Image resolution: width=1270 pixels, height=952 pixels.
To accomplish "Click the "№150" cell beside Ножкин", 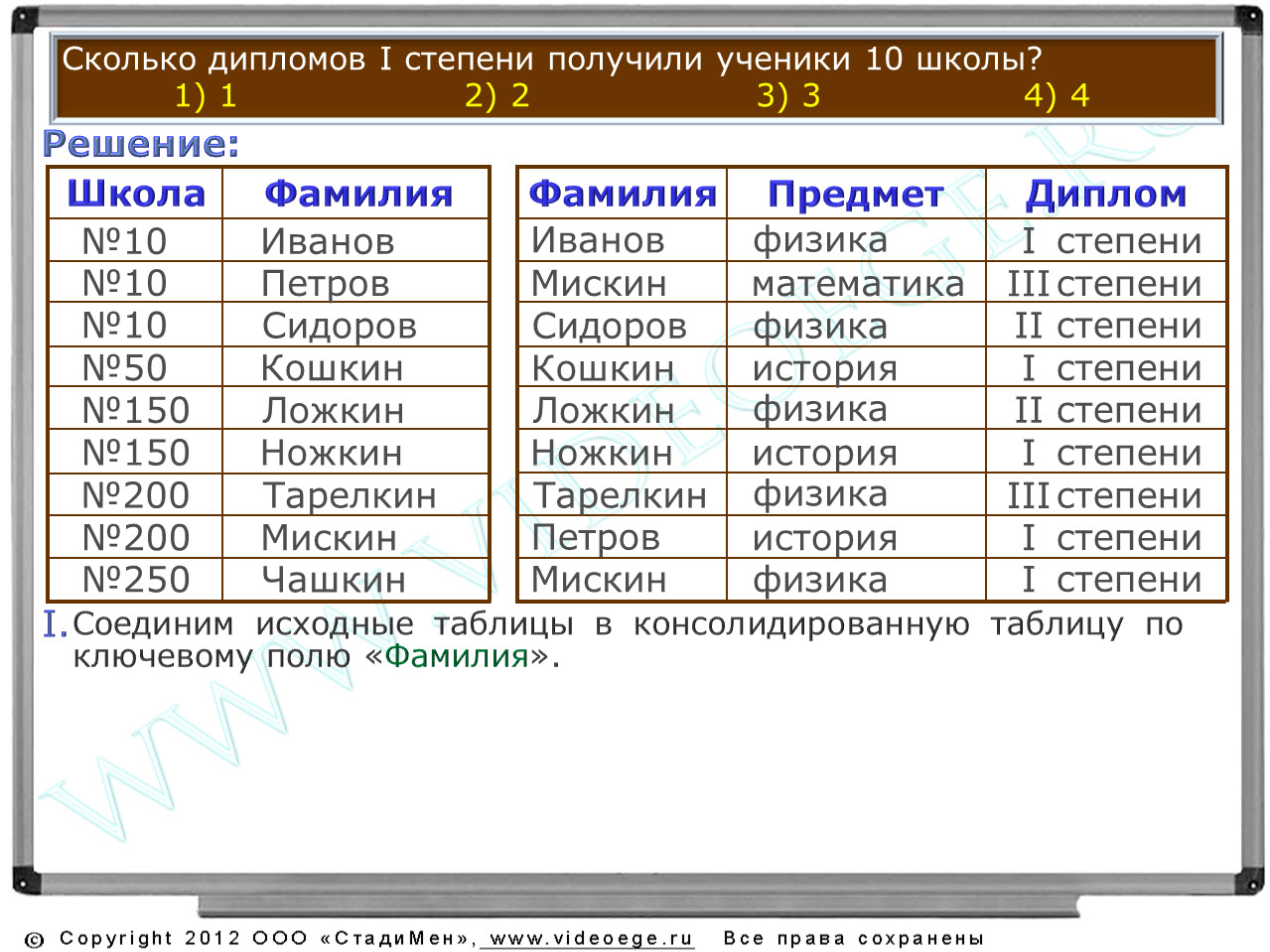I will click(x=135, y=454).
